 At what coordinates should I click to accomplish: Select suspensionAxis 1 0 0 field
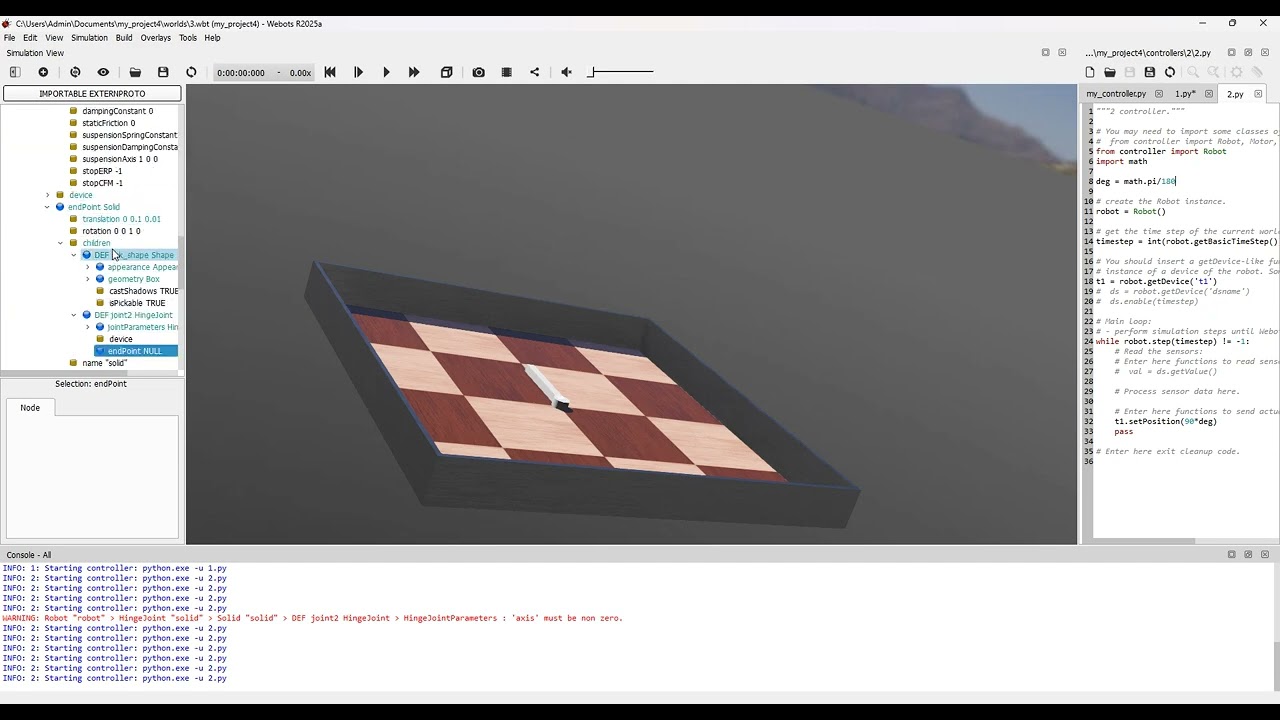(120, 159)
